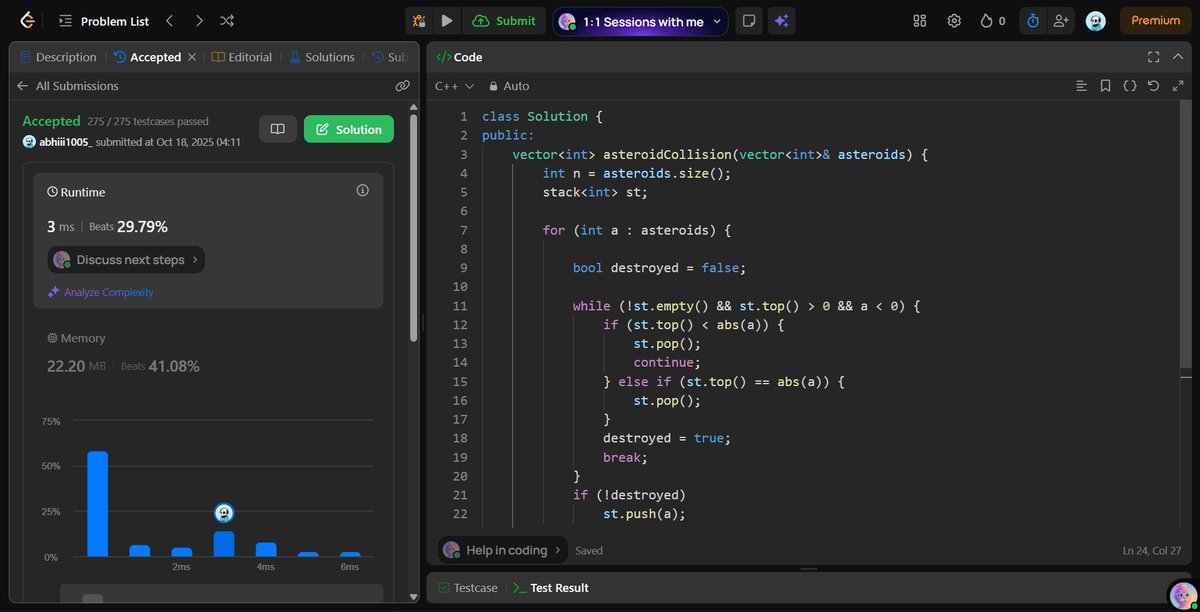Reset code with the undo arrow icon
Image resolution: width=1200 pixels, height=612 pixels.
pos(1153,86)
